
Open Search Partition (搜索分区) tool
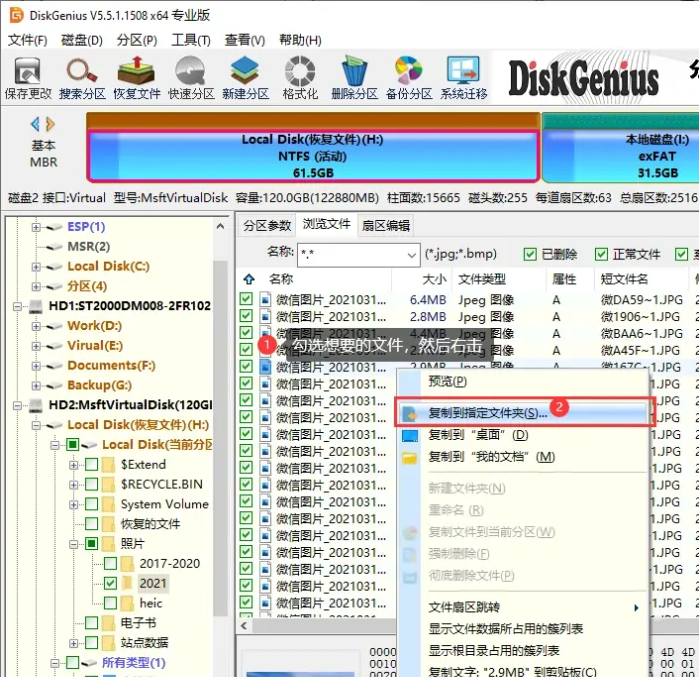pyautogui.click(x=82, y=78)
